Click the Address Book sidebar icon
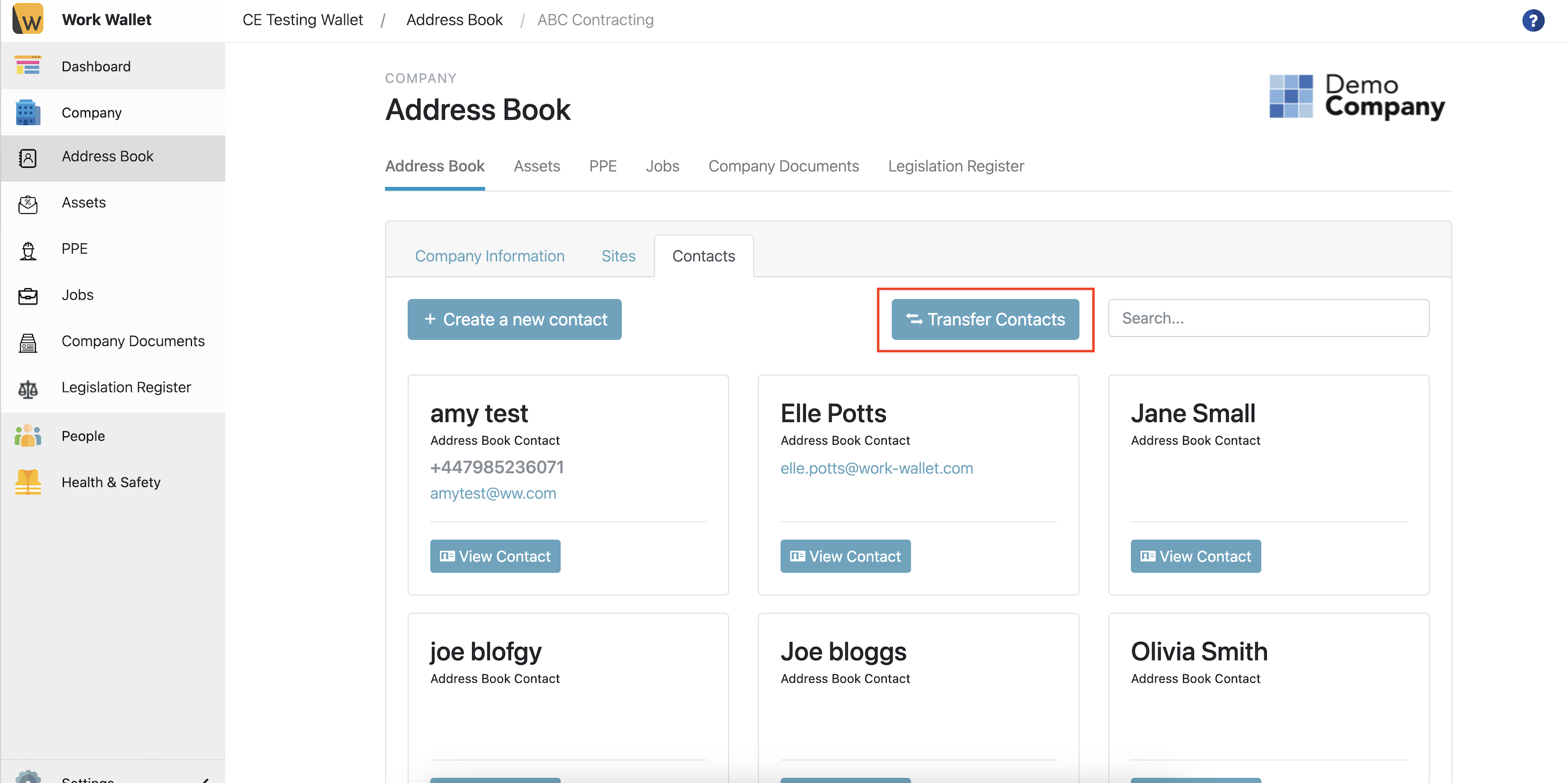 [x=27, y=158]
